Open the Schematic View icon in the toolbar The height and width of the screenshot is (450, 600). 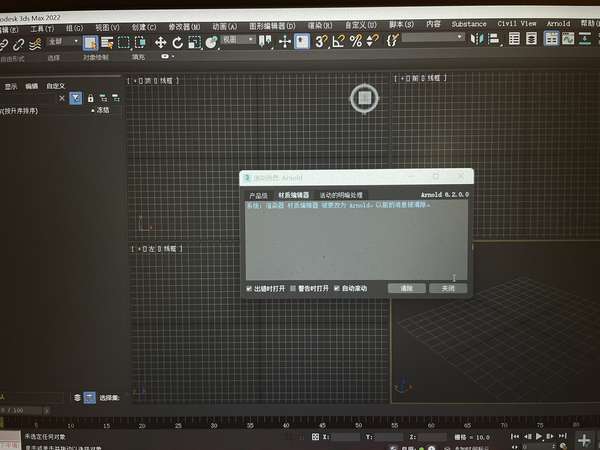(585, 39)
